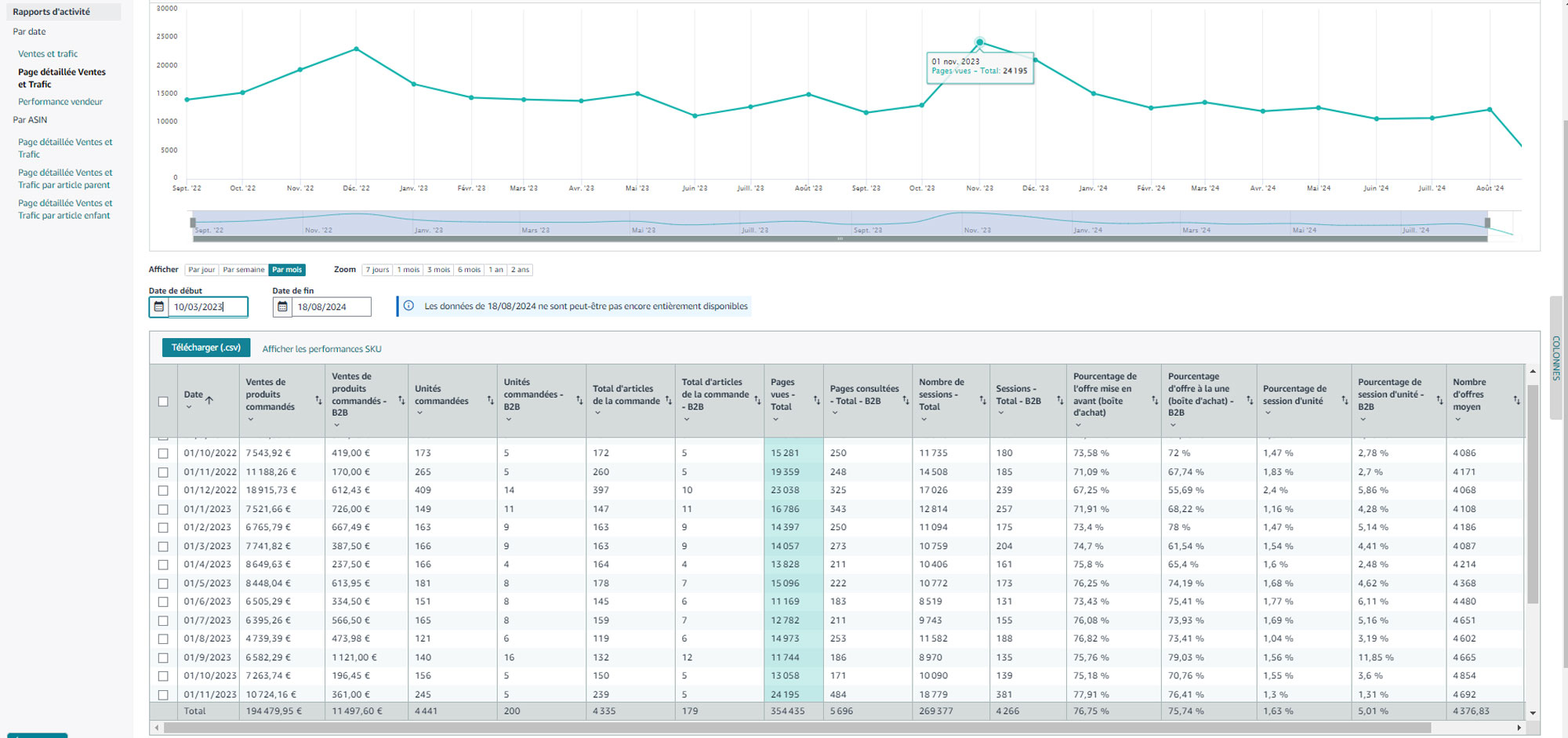Image resolution: width=1568 pixels, height=738 pixels.
Task: Click sort icon for Total d'articles de la commande
Action: [x=669, y=400]
